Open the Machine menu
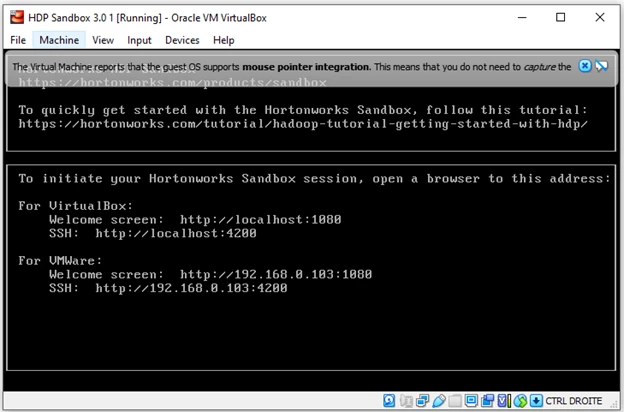The width and height of the screenshot is (624, 412). coord(59,40)
